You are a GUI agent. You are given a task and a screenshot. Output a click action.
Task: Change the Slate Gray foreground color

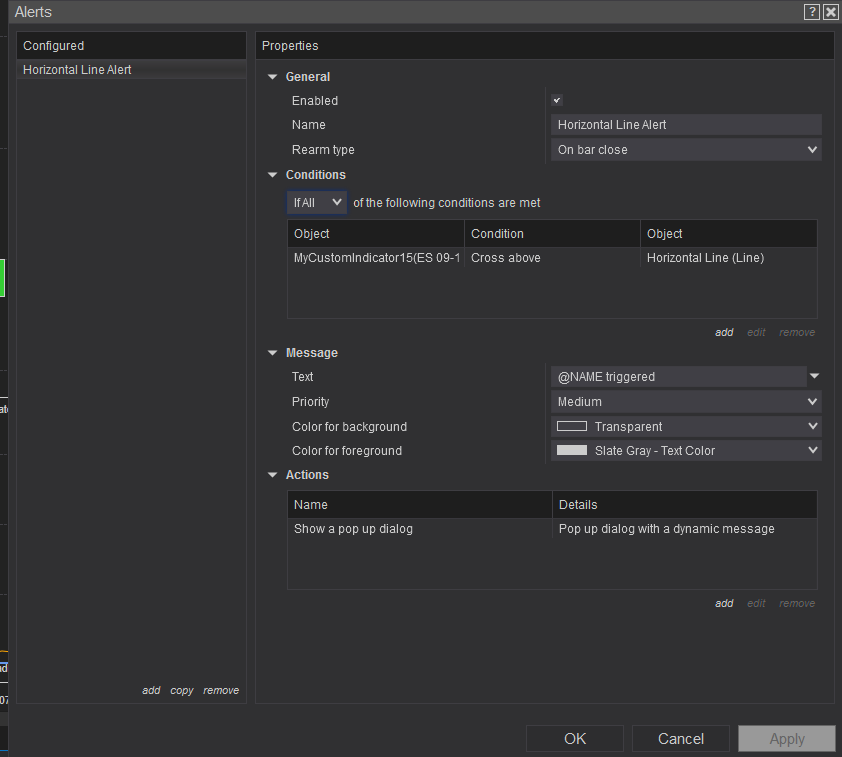click(686, 451)
